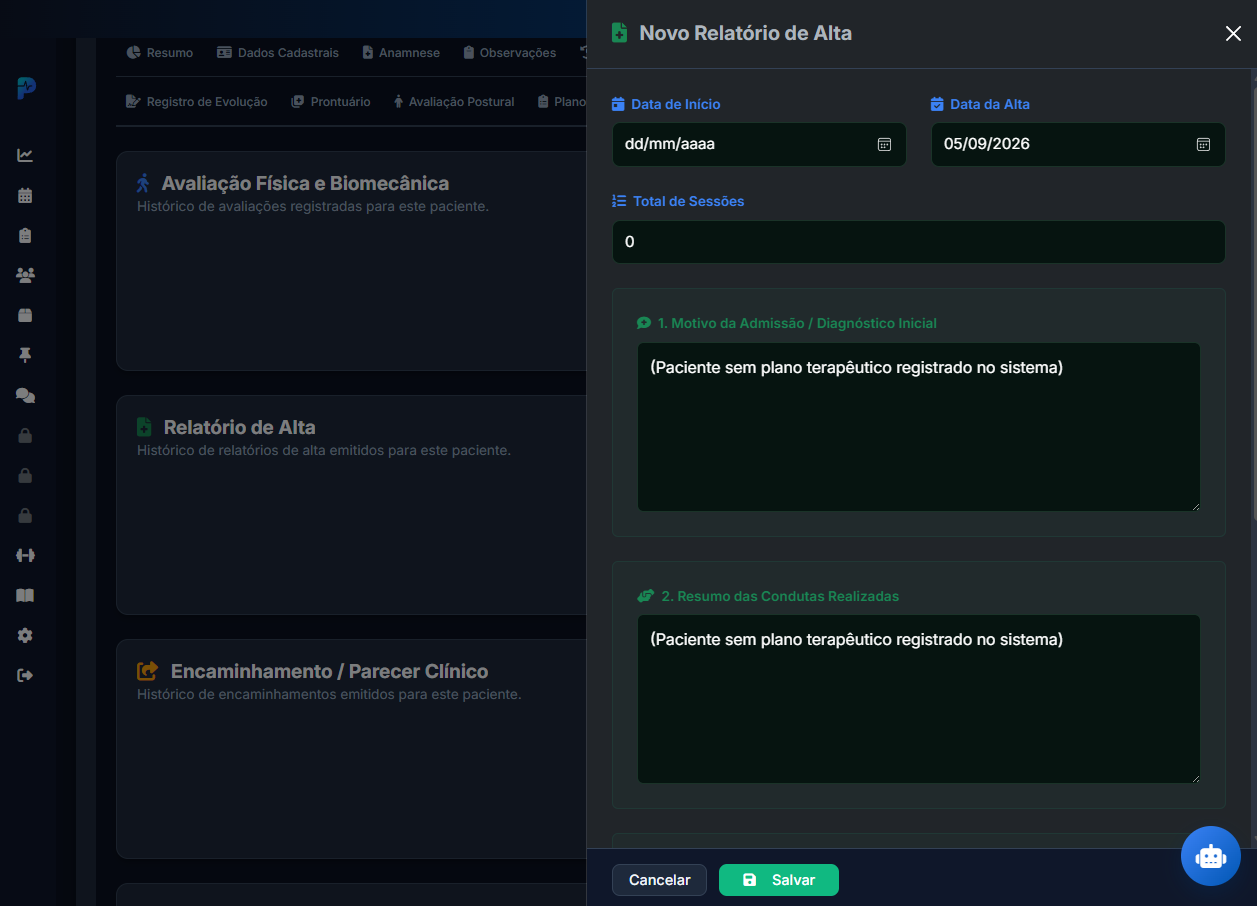Open date picker for Data da Alta
1257x906 pixels.
pos(1203,144)
